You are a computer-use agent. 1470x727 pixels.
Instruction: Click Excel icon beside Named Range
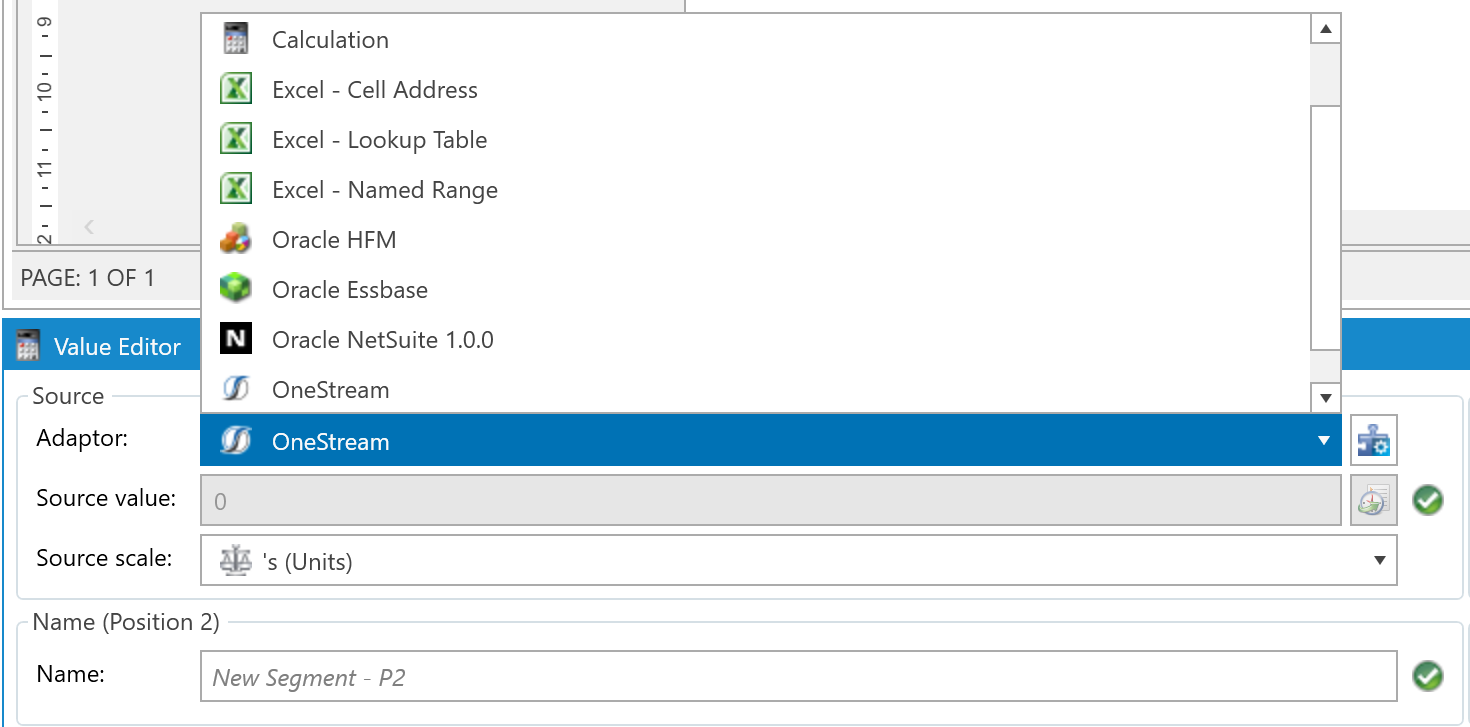pos(235,190)
